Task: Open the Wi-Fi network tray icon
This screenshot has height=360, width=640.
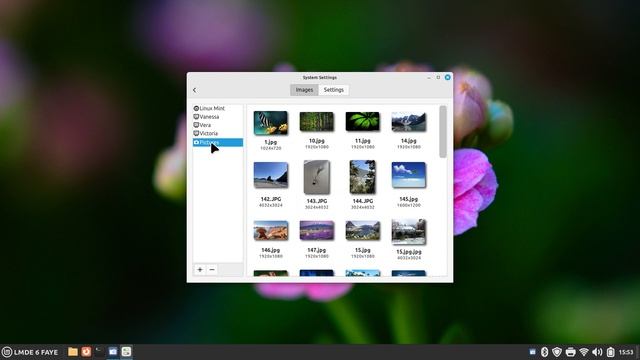Action: [584, 352]
